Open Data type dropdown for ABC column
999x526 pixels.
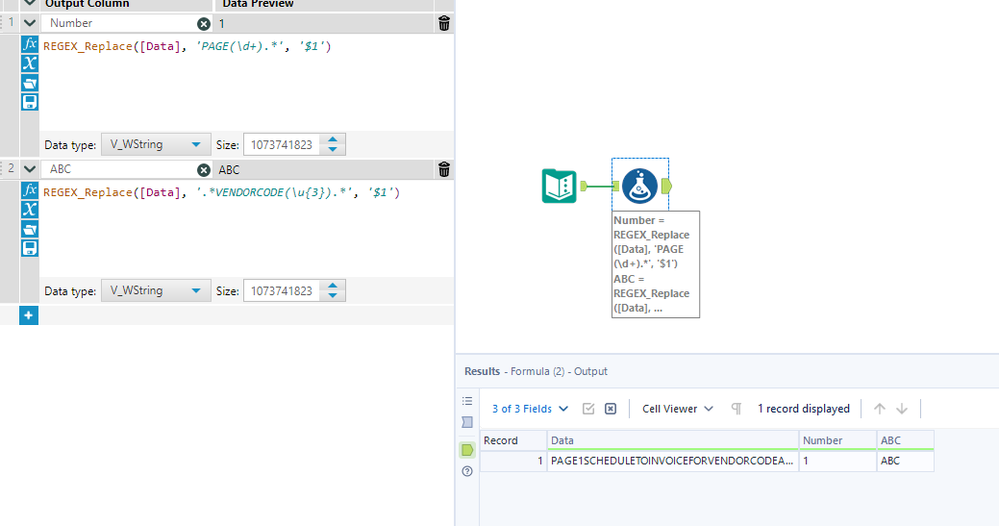pos(156,290)
